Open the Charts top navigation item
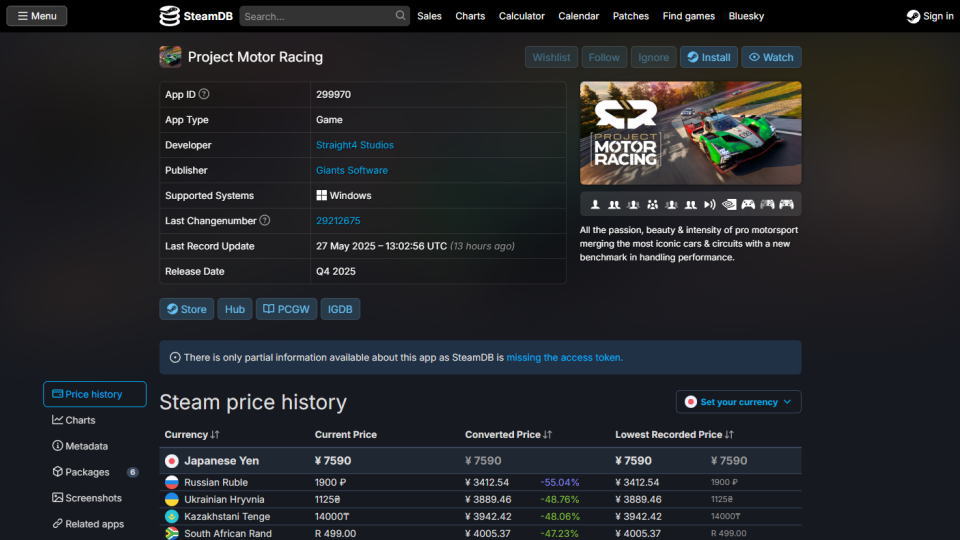 [470, 16]
